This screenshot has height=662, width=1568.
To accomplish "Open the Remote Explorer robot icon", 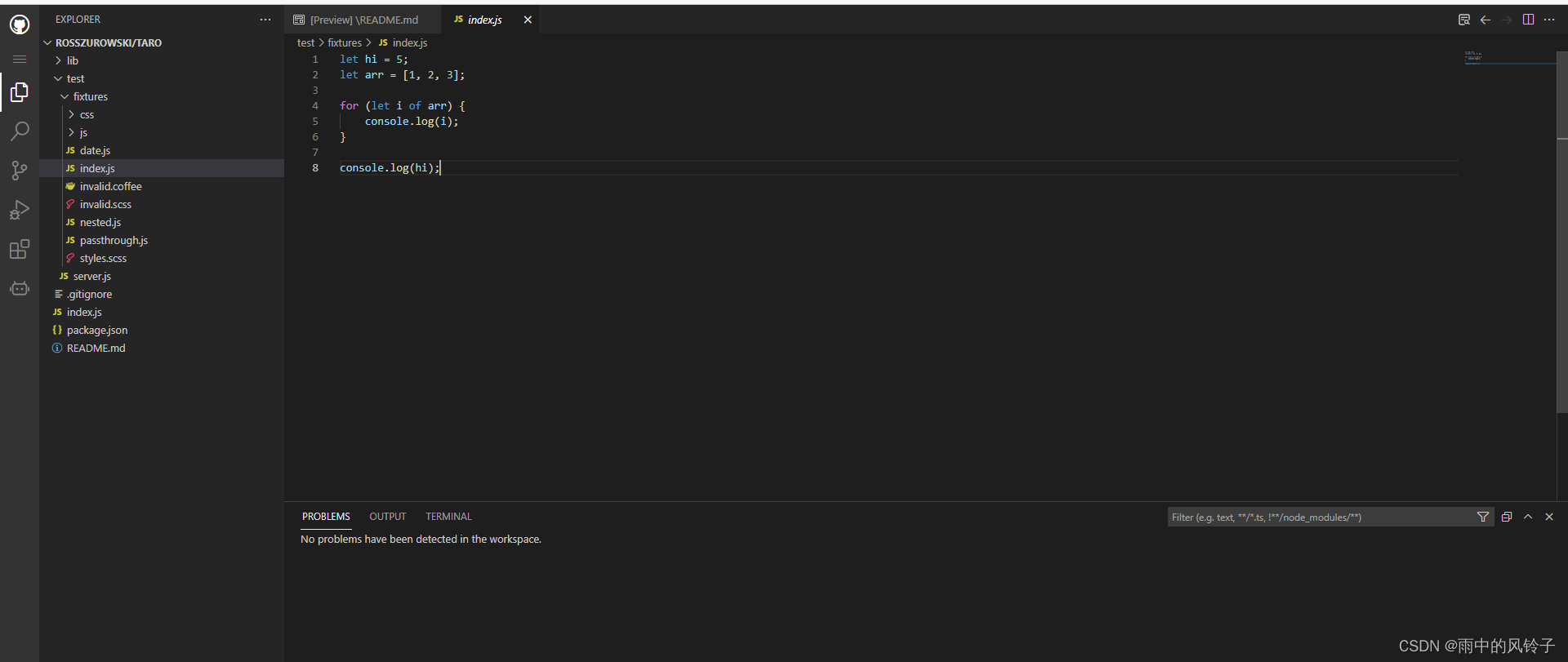I will click(x=20, y=288).
